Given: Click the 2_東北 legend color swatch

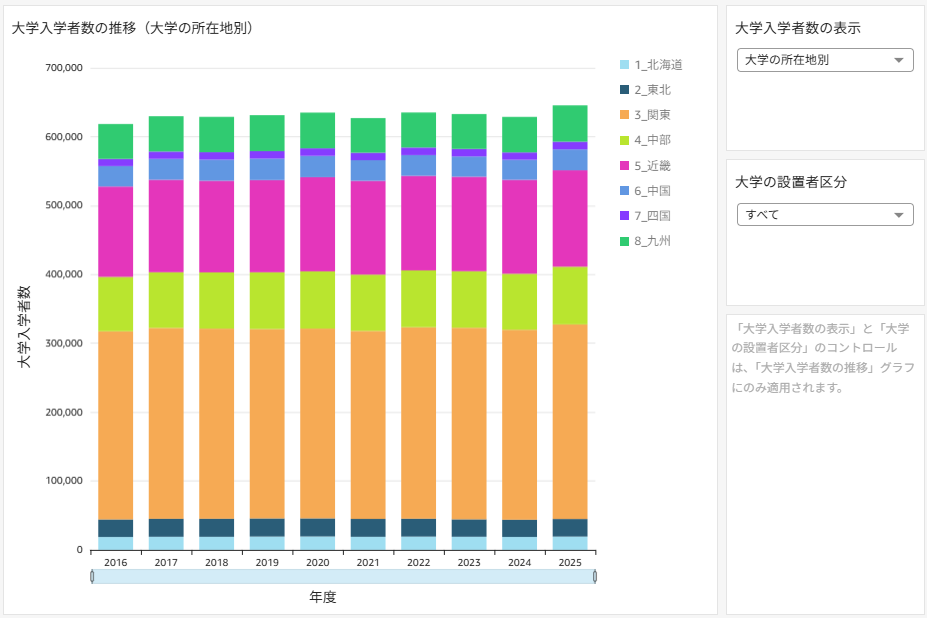Looking at the screenshot, I should point(625,90).
